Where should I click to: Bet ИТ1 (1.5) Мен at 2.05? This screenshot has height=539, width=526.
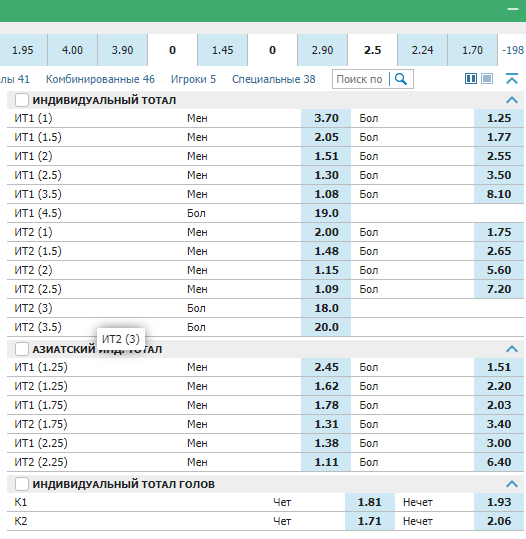(x=326, y=137)
